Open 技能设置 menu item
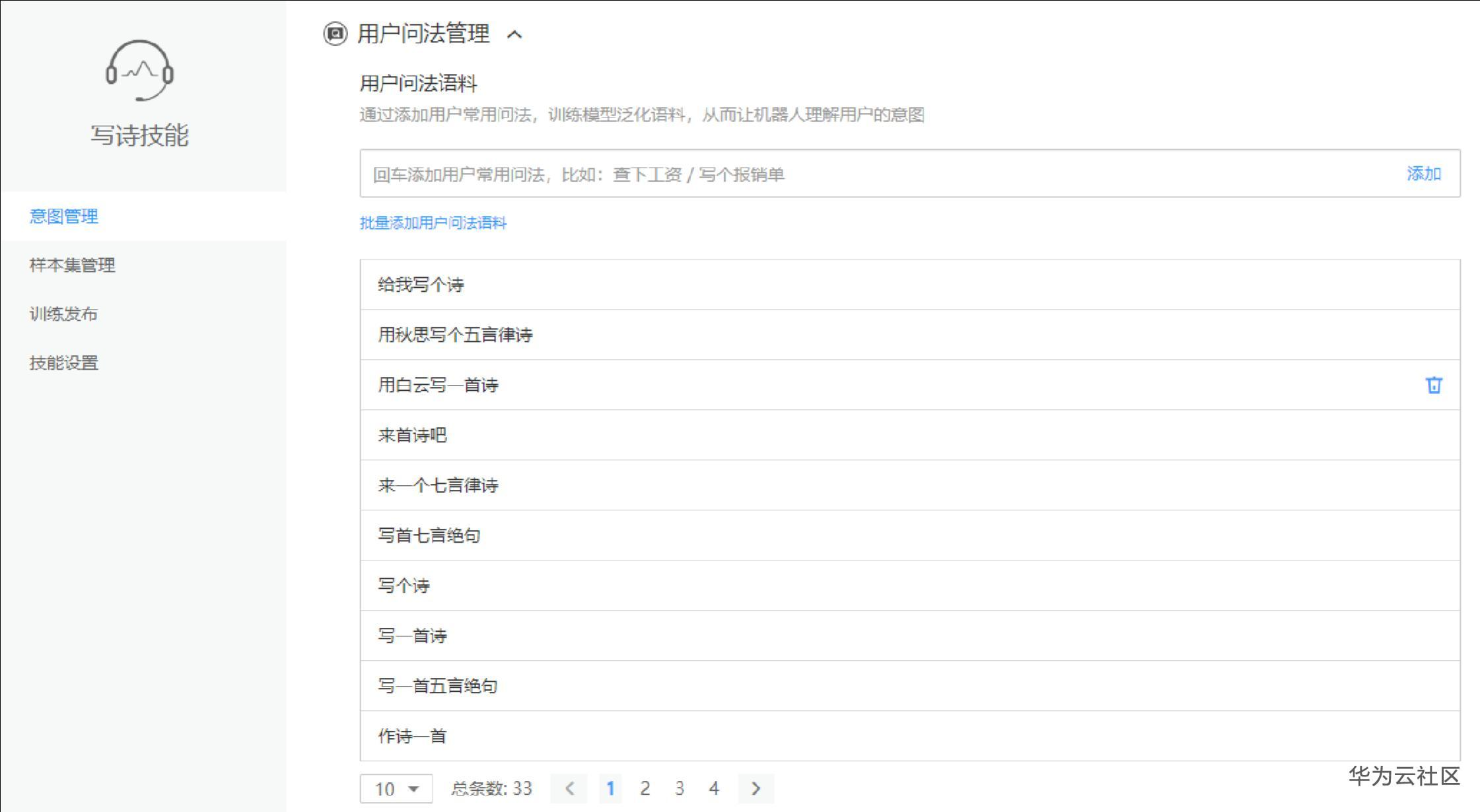This screenshot has width=1480, height=812. coord(64,363)
